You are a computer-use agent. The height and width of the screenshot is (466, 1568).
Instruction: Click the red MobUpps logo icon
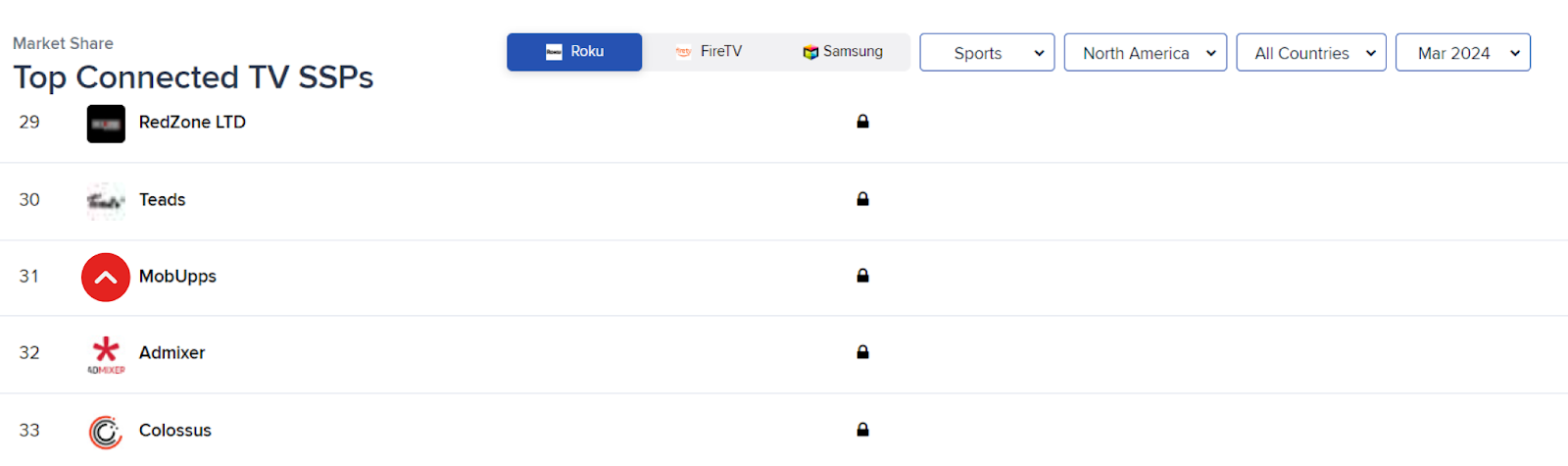(106, 278)
